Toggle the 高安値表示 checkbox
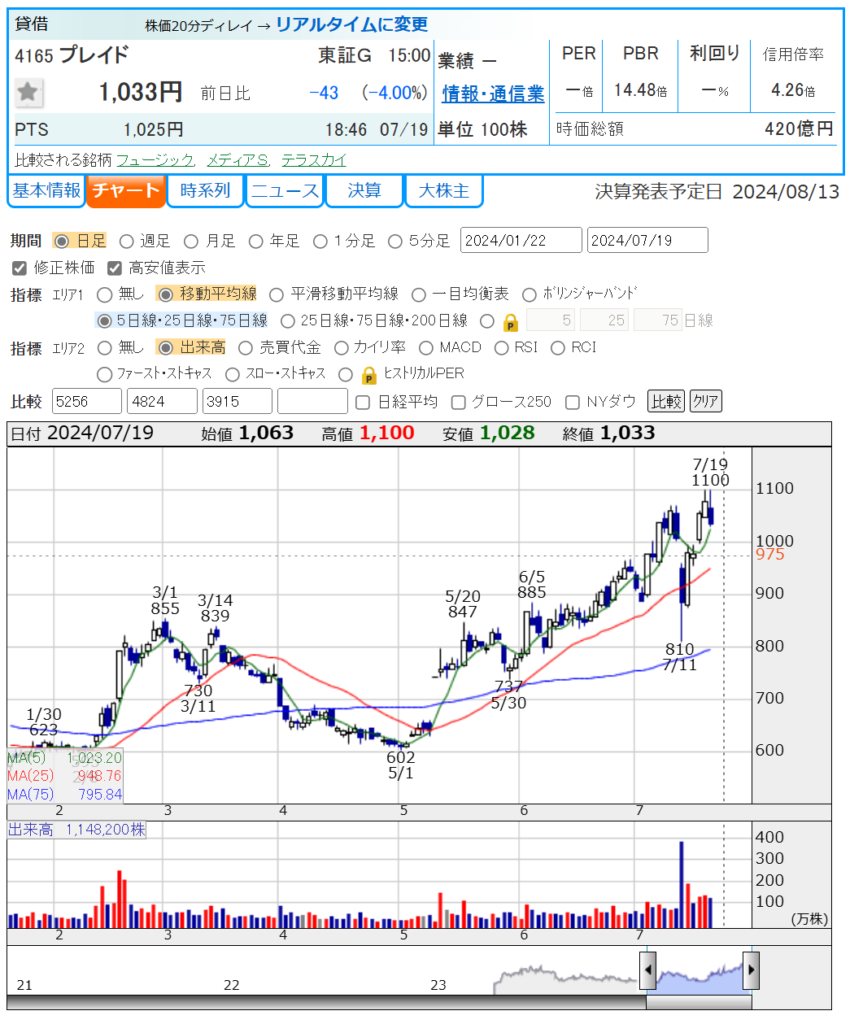Viewport: 863px width, 1024px height. (114, 268)
